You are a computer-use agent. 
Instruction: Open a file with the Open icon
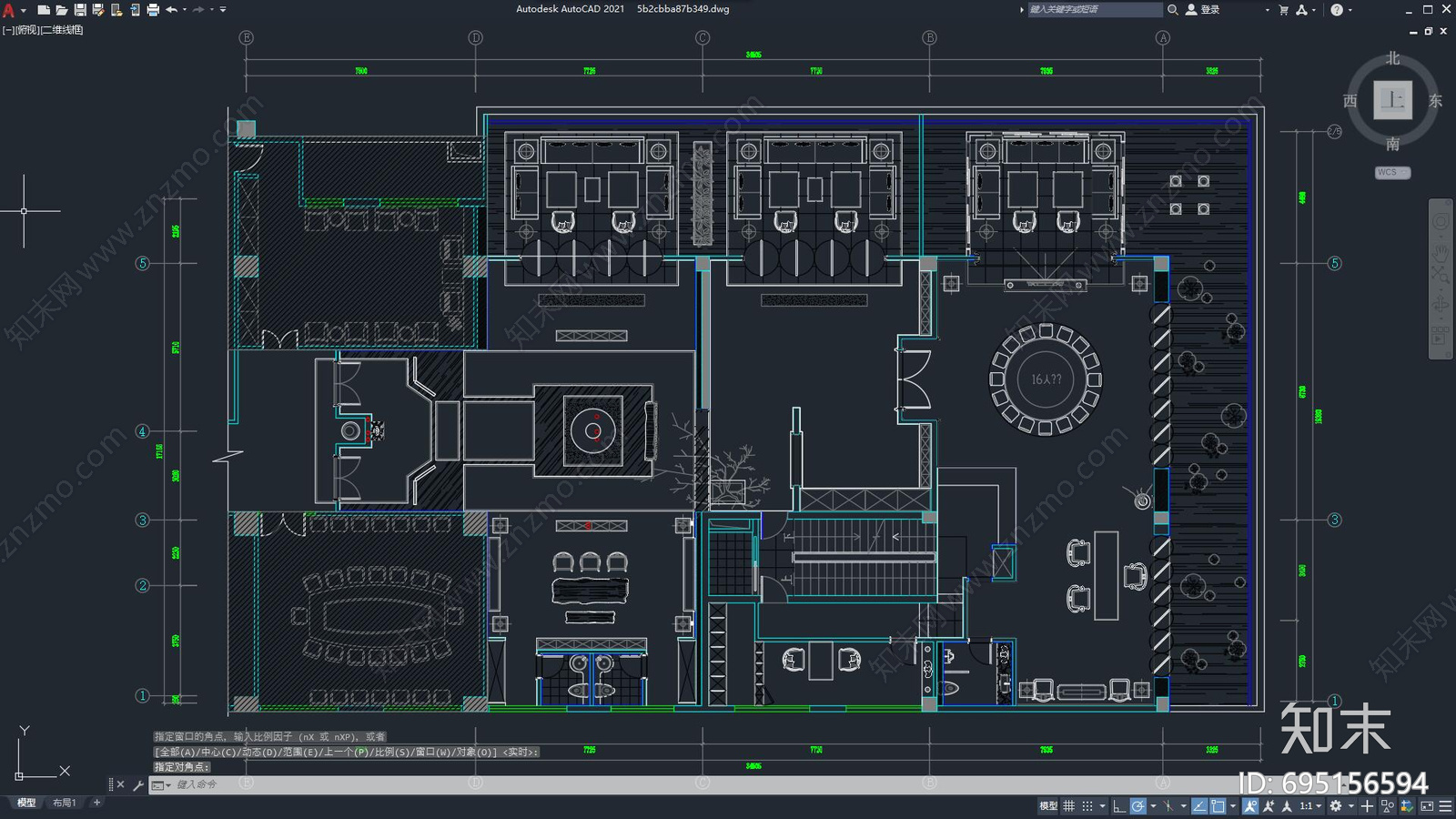click(62, 10)
